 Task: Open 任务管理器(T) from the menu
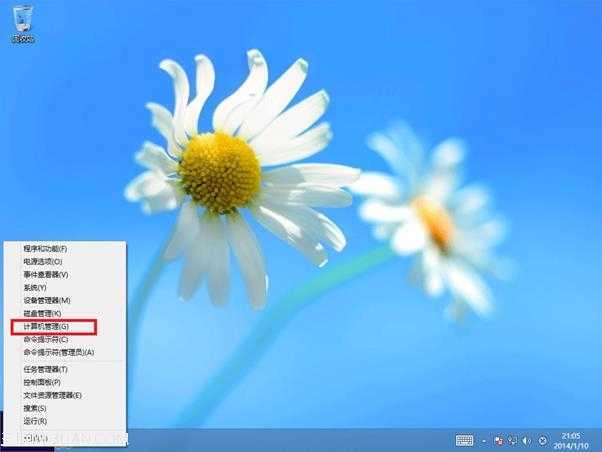45,369
